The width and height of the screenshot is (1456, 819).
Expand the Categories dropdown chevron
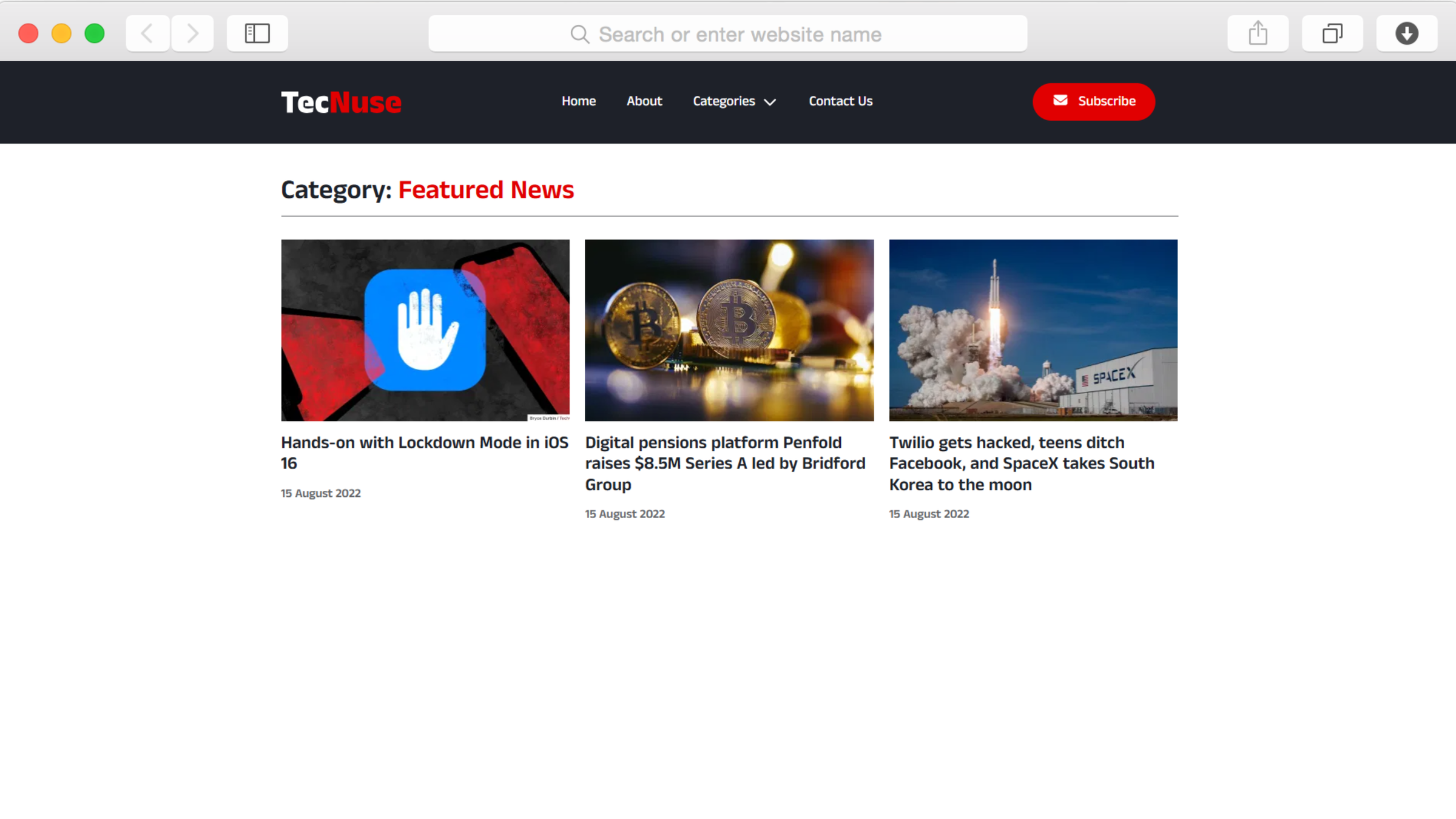770,102
